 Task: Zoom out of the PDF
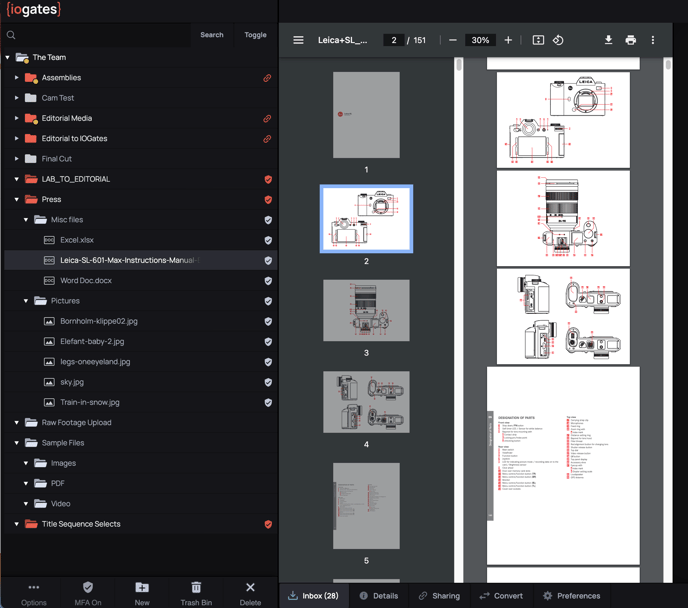(453, 40)
